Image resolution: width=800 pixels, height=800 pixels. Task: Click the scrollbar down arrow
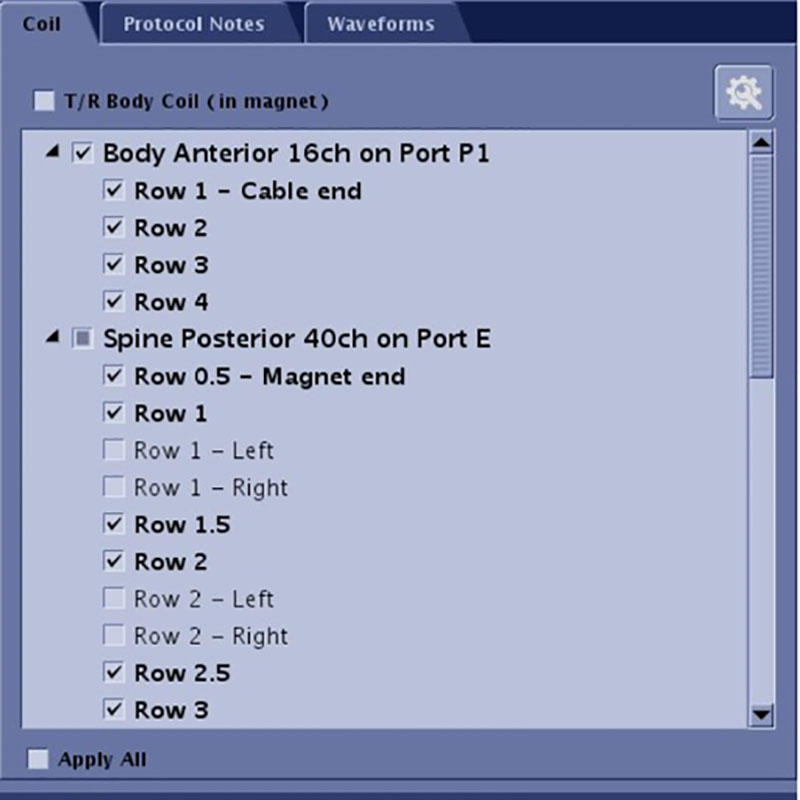(x=762, y=714)
